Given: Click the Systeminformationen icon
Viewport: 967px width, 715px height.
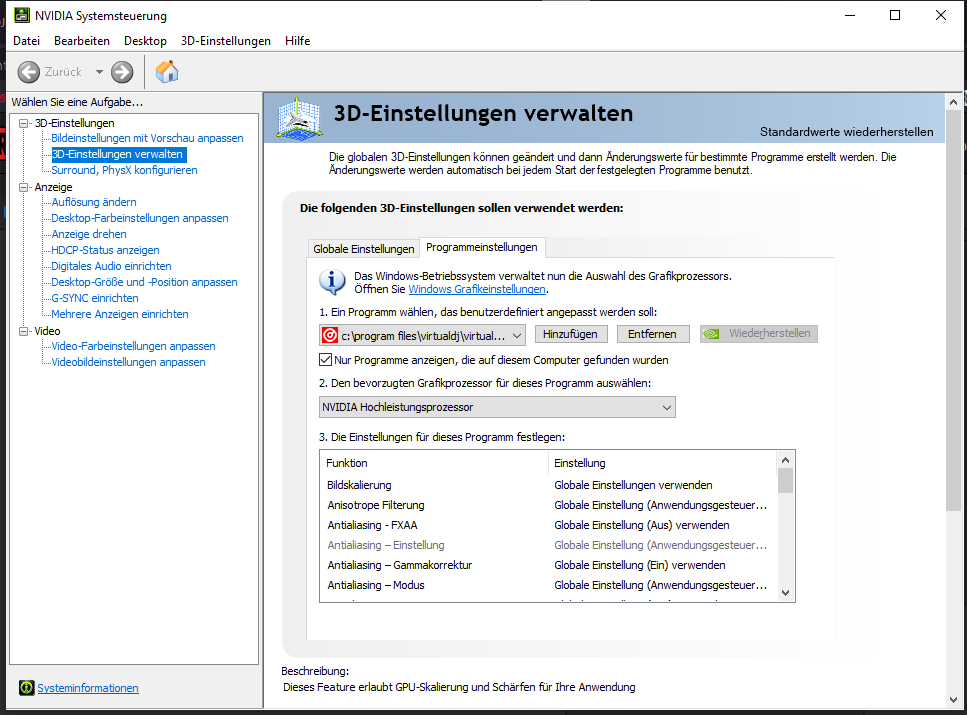Looking at the screenshot, I should point(26,688).
